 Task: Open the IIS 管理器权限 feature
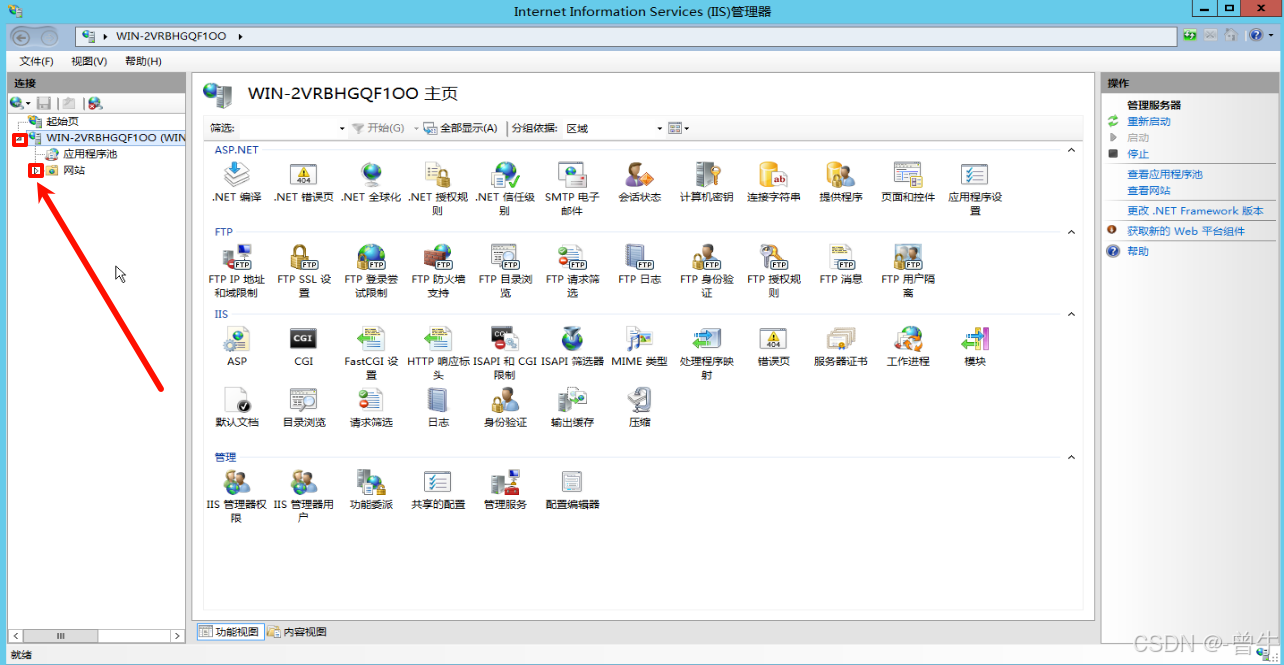click(x=236, y=496)
